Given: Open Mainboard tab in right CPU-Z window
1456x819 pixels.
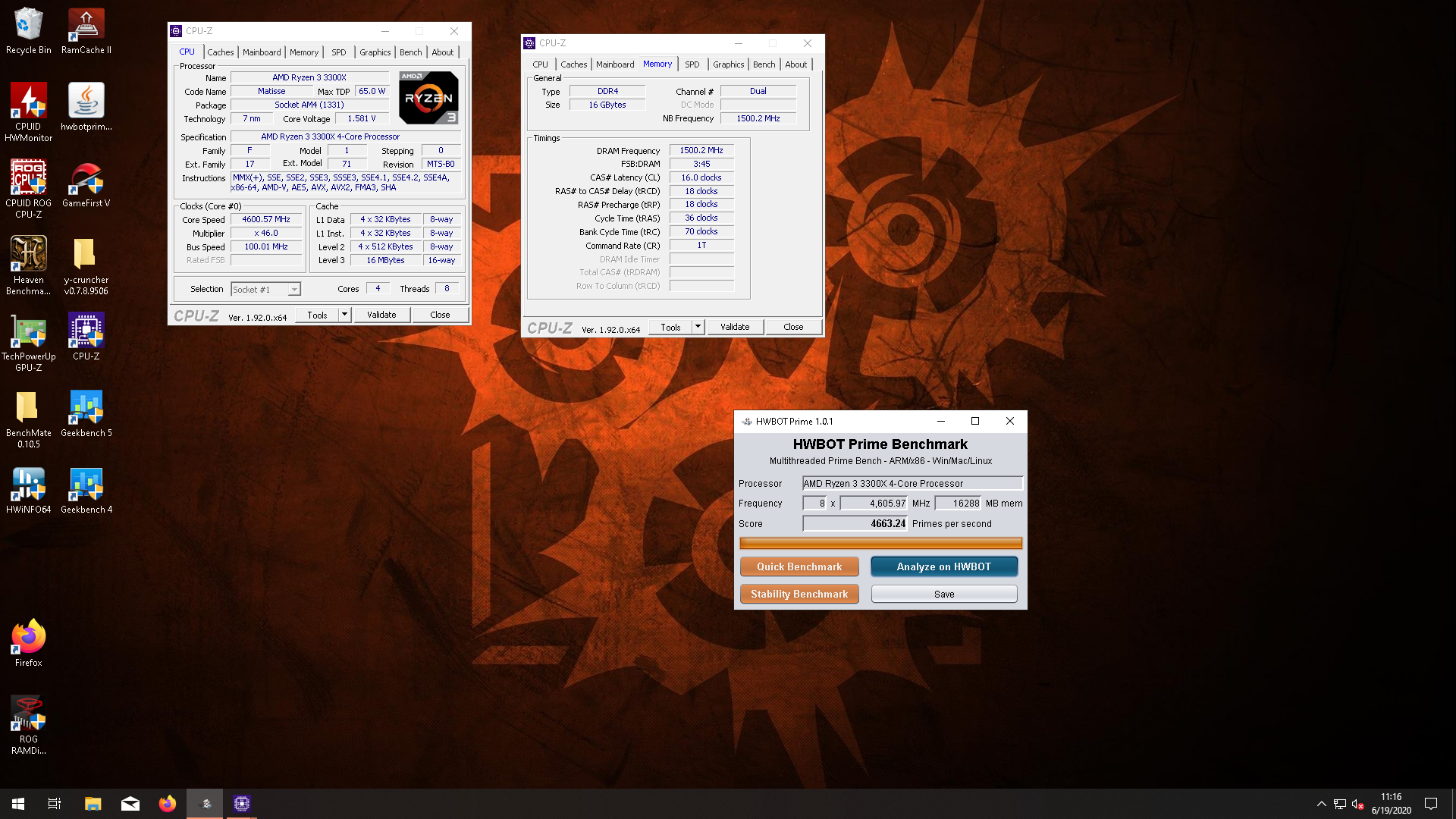Looking at the screenshot, I should tap(615, 64).
